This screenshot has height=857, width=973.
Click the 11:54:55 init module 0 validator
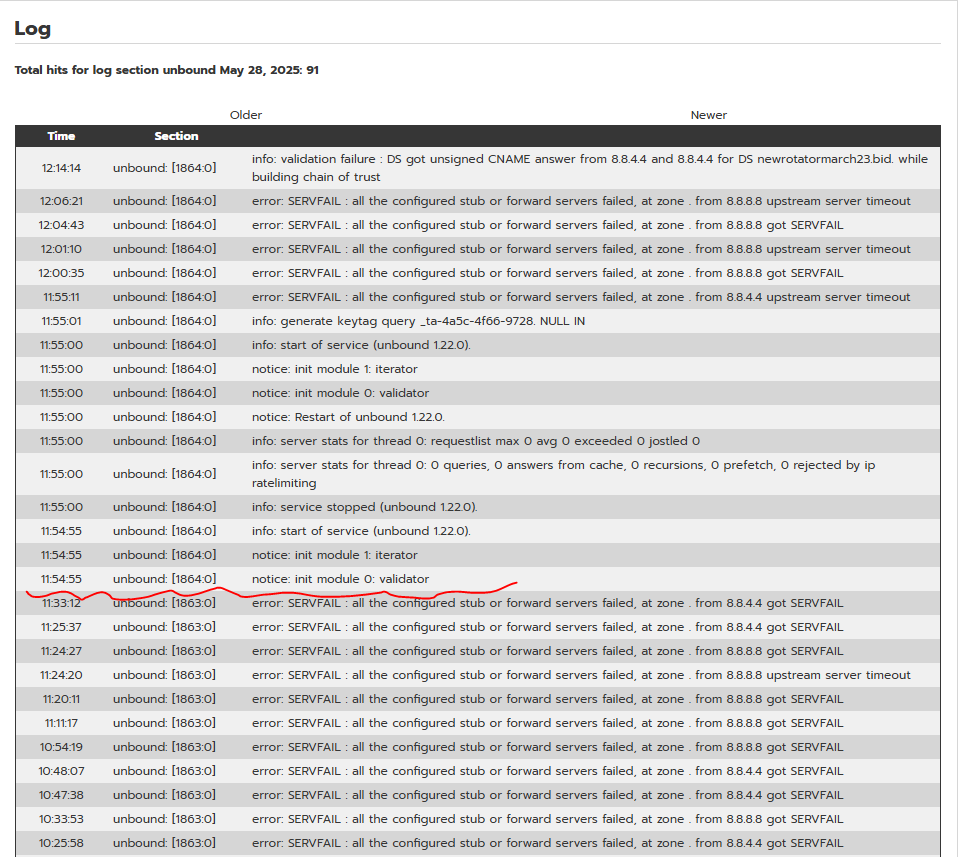340,579
